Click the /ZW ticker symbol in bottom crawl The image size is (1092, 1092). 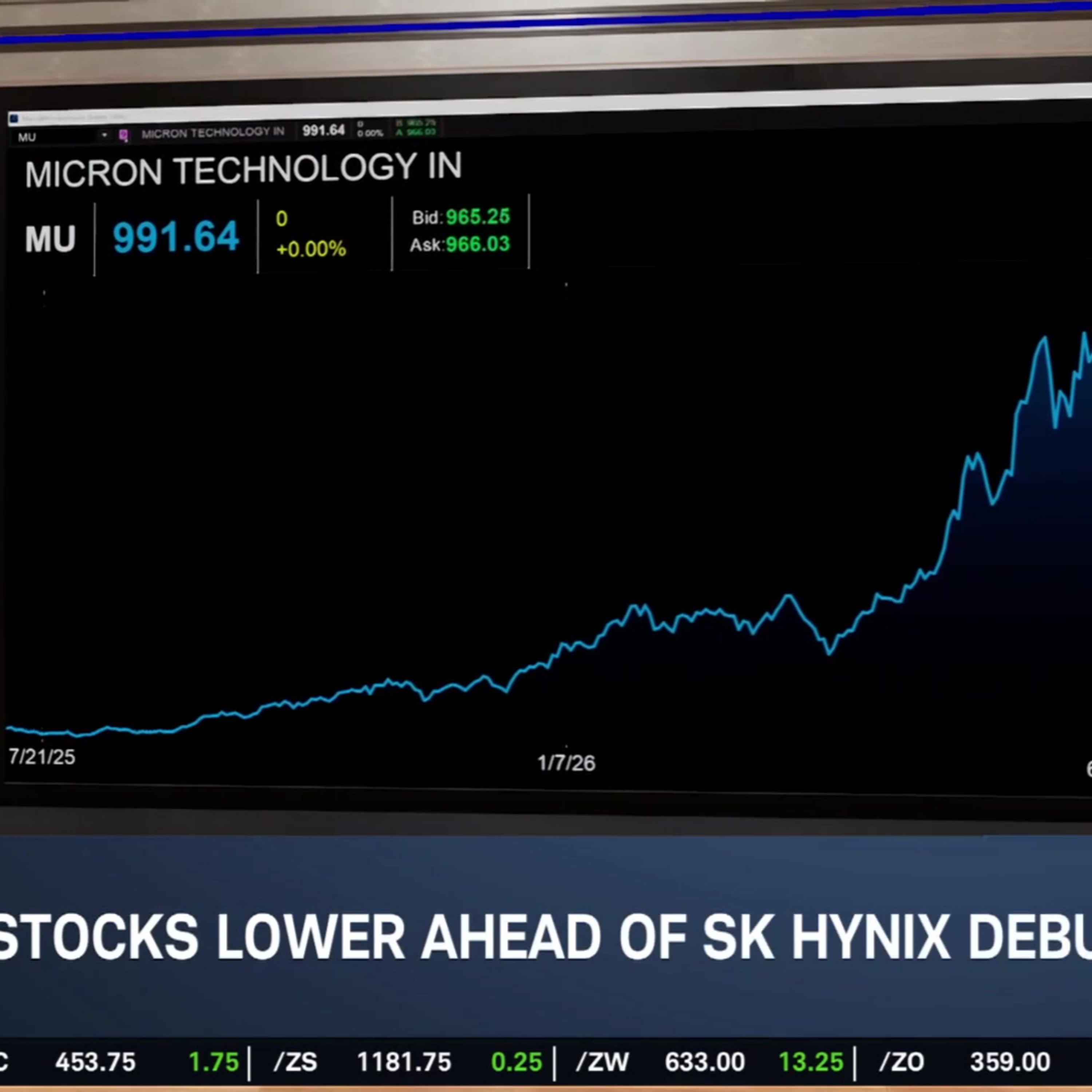(602, 1061)
